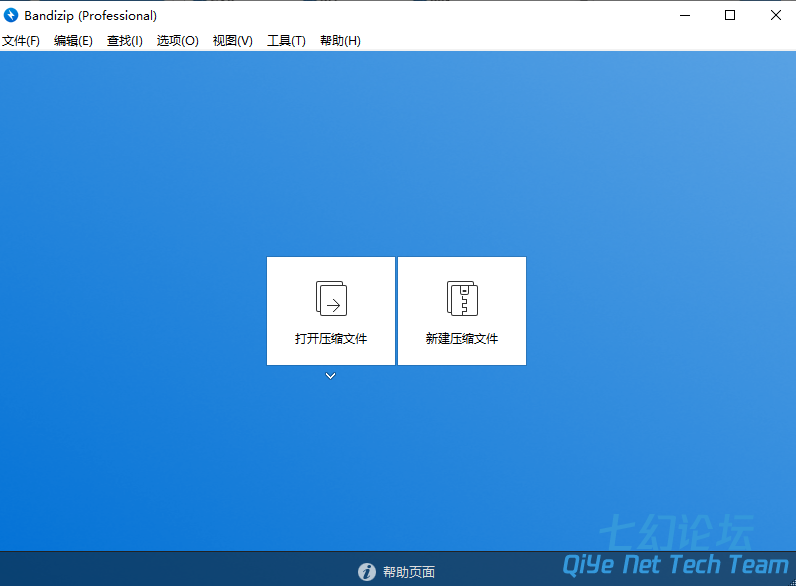This screenshot has height=586, width=796.
Task: Expand recent files chevron below open tile
Action: (330, 376)
